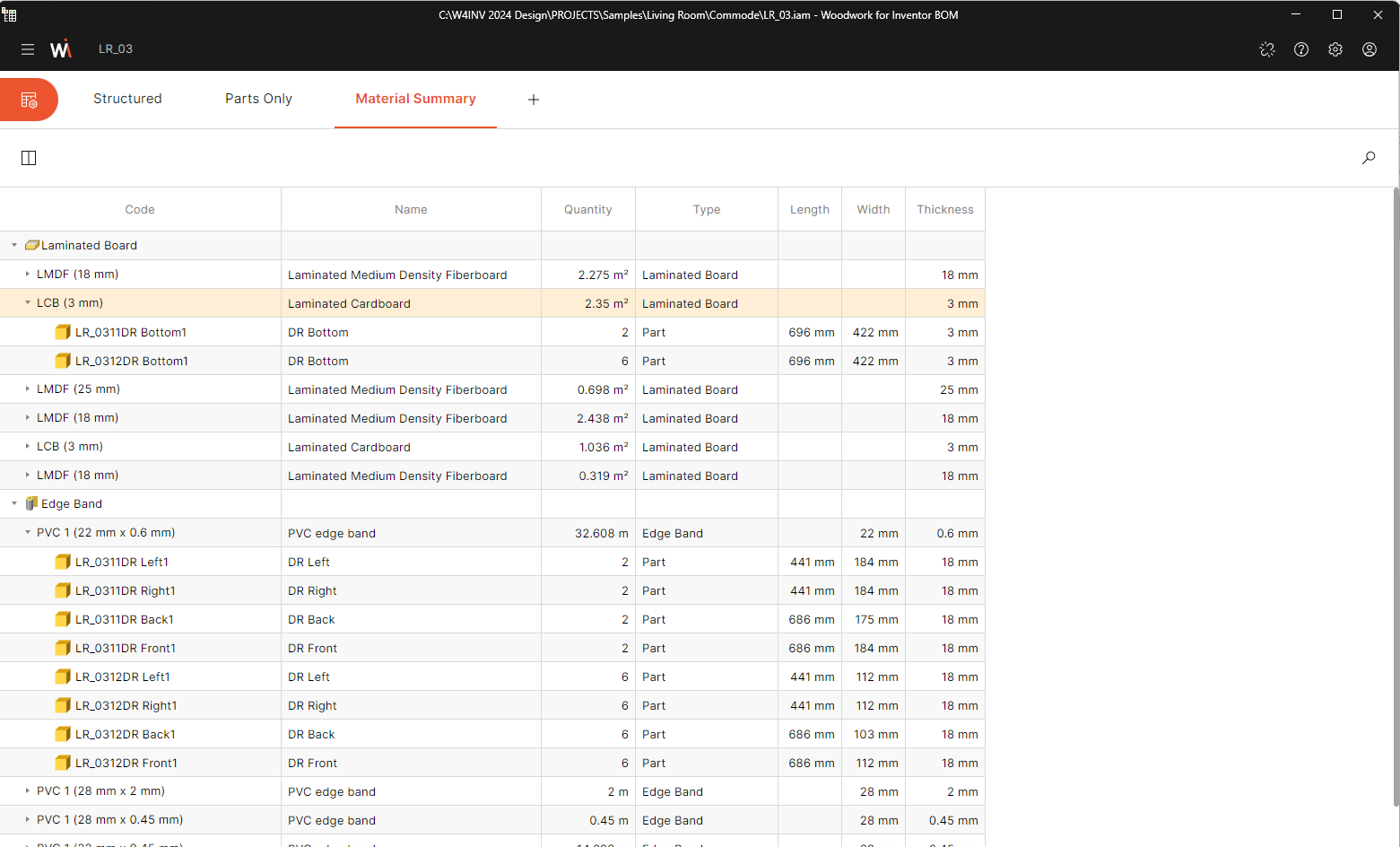Click the Thickness column header
Viewport: 1400px width, 847px height.
click(x=945, y=209)
